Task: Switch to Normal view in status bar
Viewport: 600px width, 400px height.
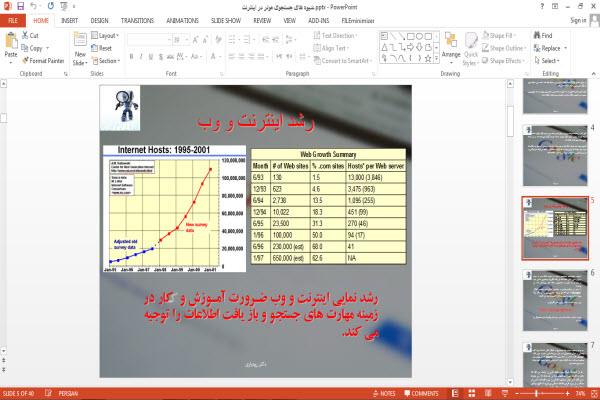Action: 455,393
